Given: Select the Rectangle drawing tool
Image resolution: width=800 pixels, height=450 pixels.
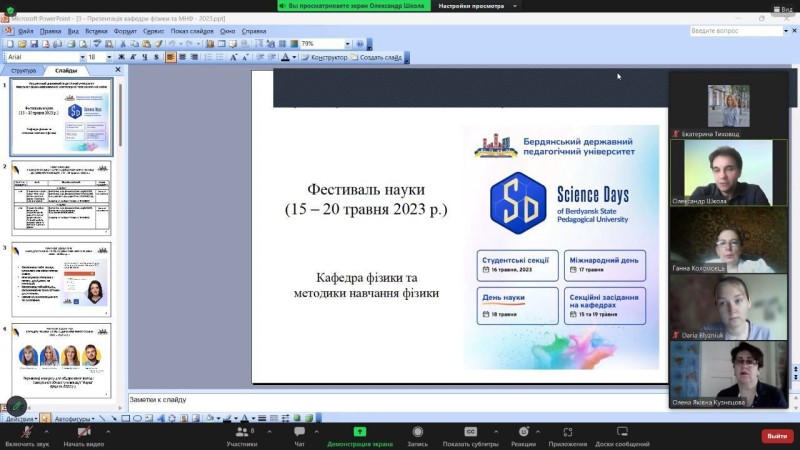Looking at the screenshot, I should pos(126,418).
